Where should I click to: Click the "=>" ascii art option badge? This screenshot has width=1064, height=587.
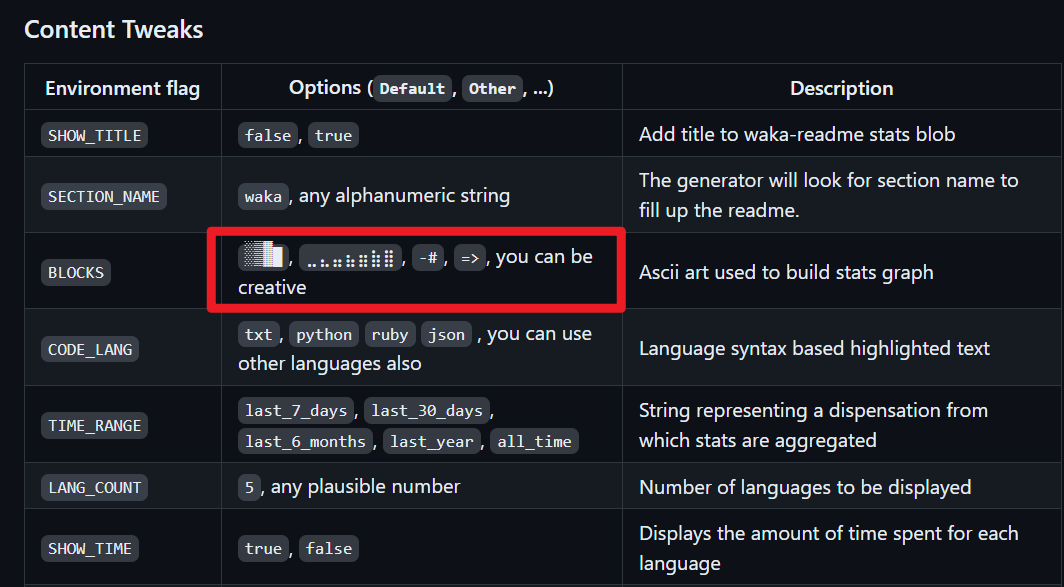coord(469,257)
